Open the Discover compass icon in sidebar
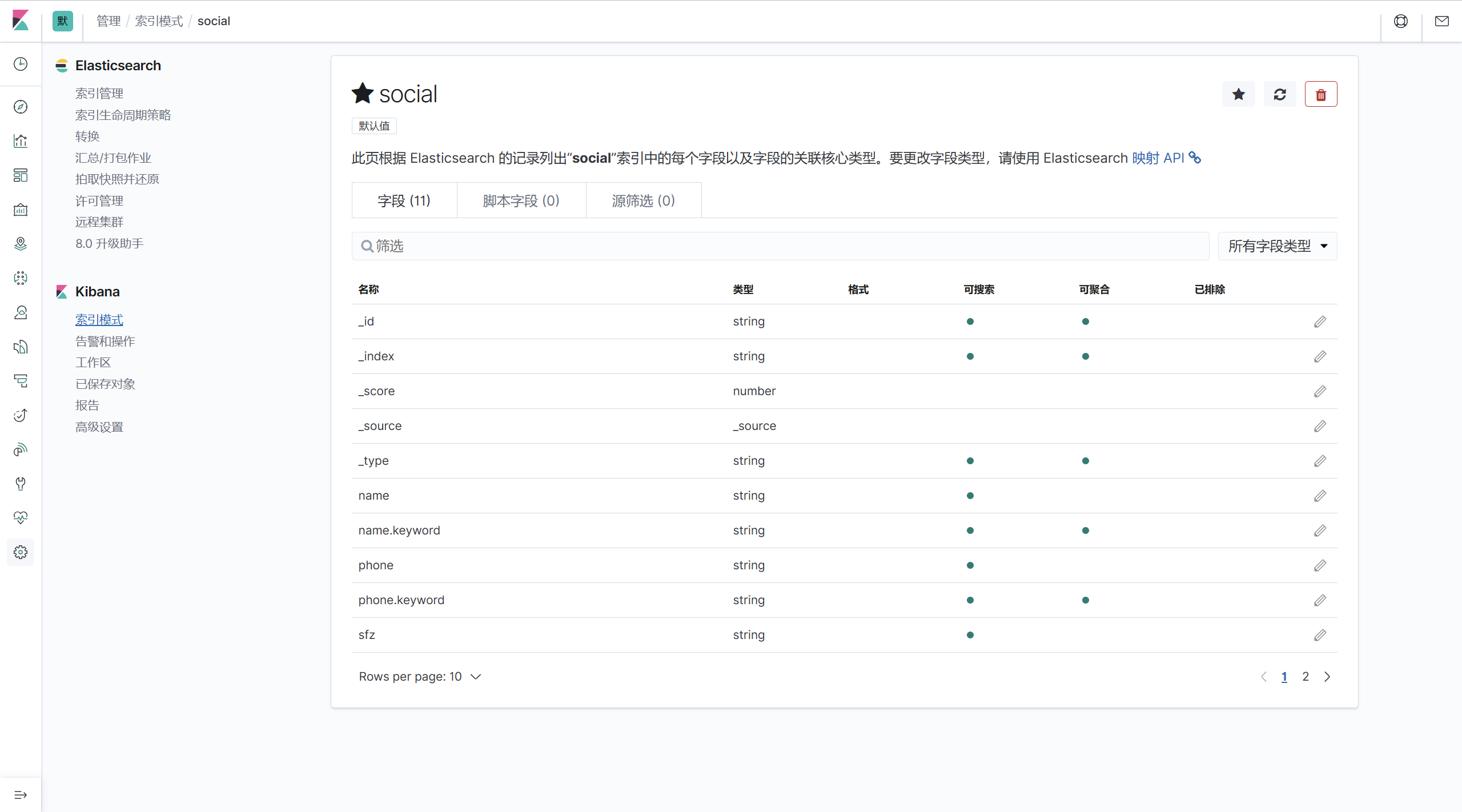 click(x=21, y=107)
